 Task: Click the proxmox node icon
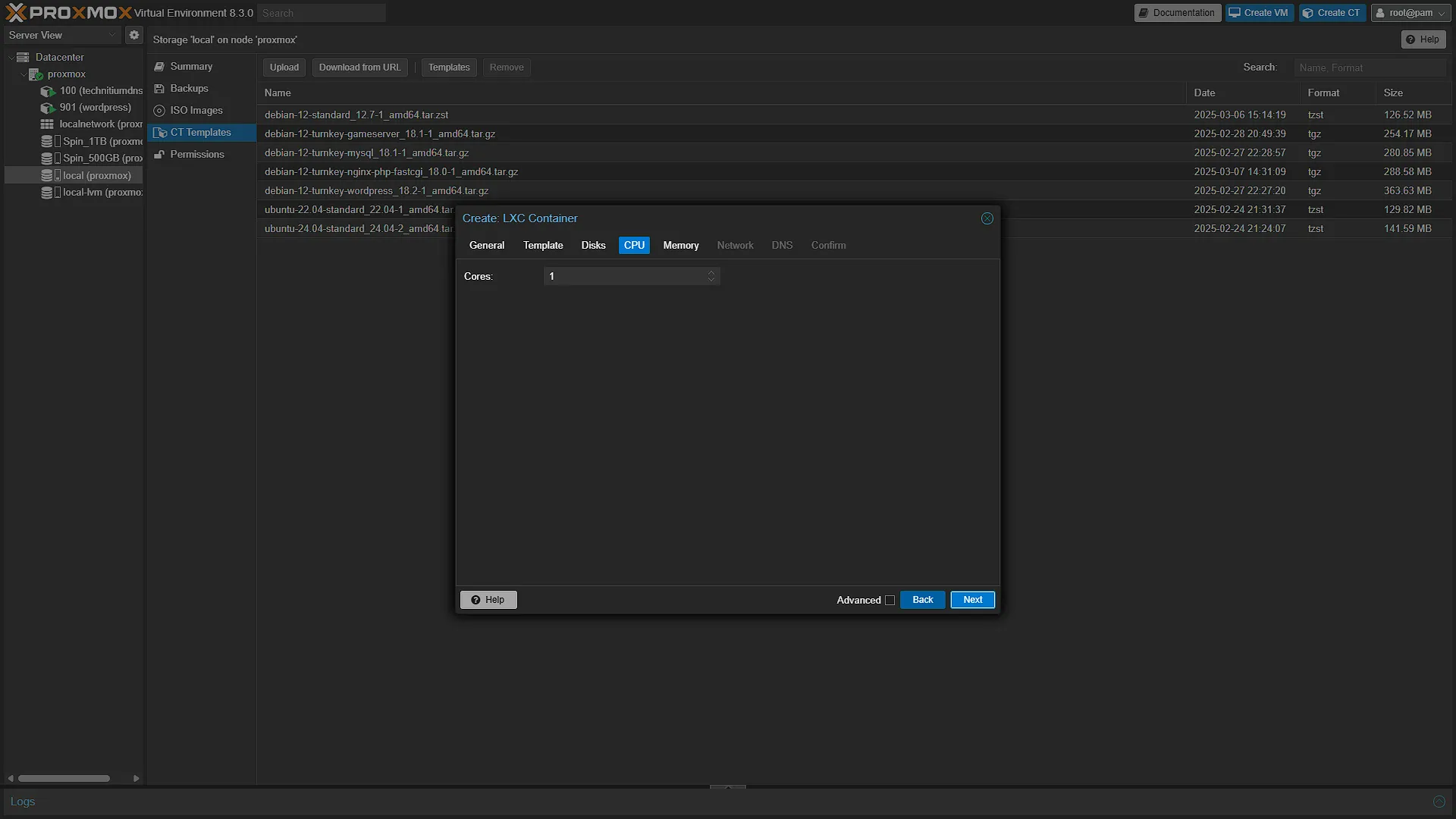point(36,74)
